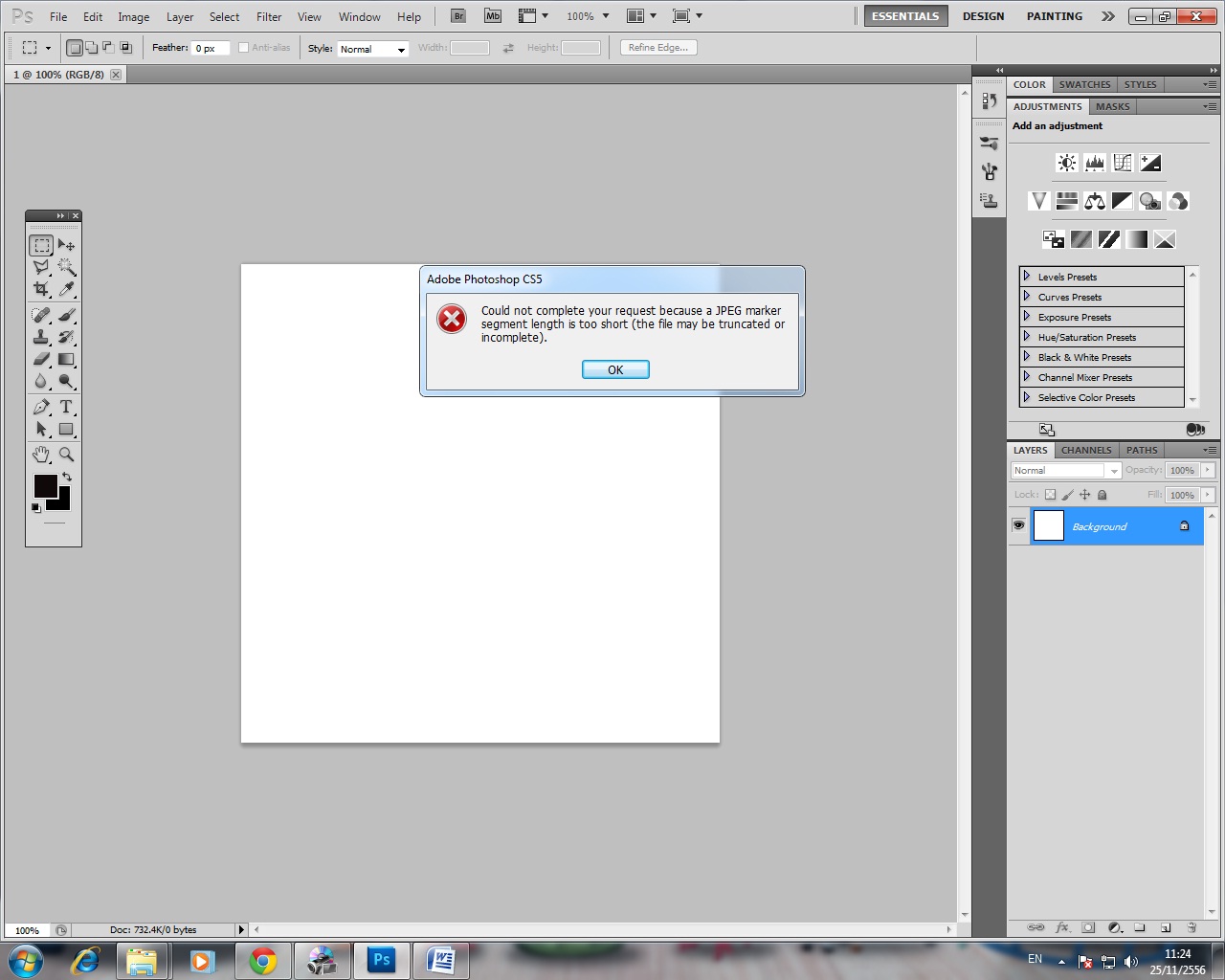Toggle lock transparent pixels
1225x980 pixels.
click(x=1050, y=495)
